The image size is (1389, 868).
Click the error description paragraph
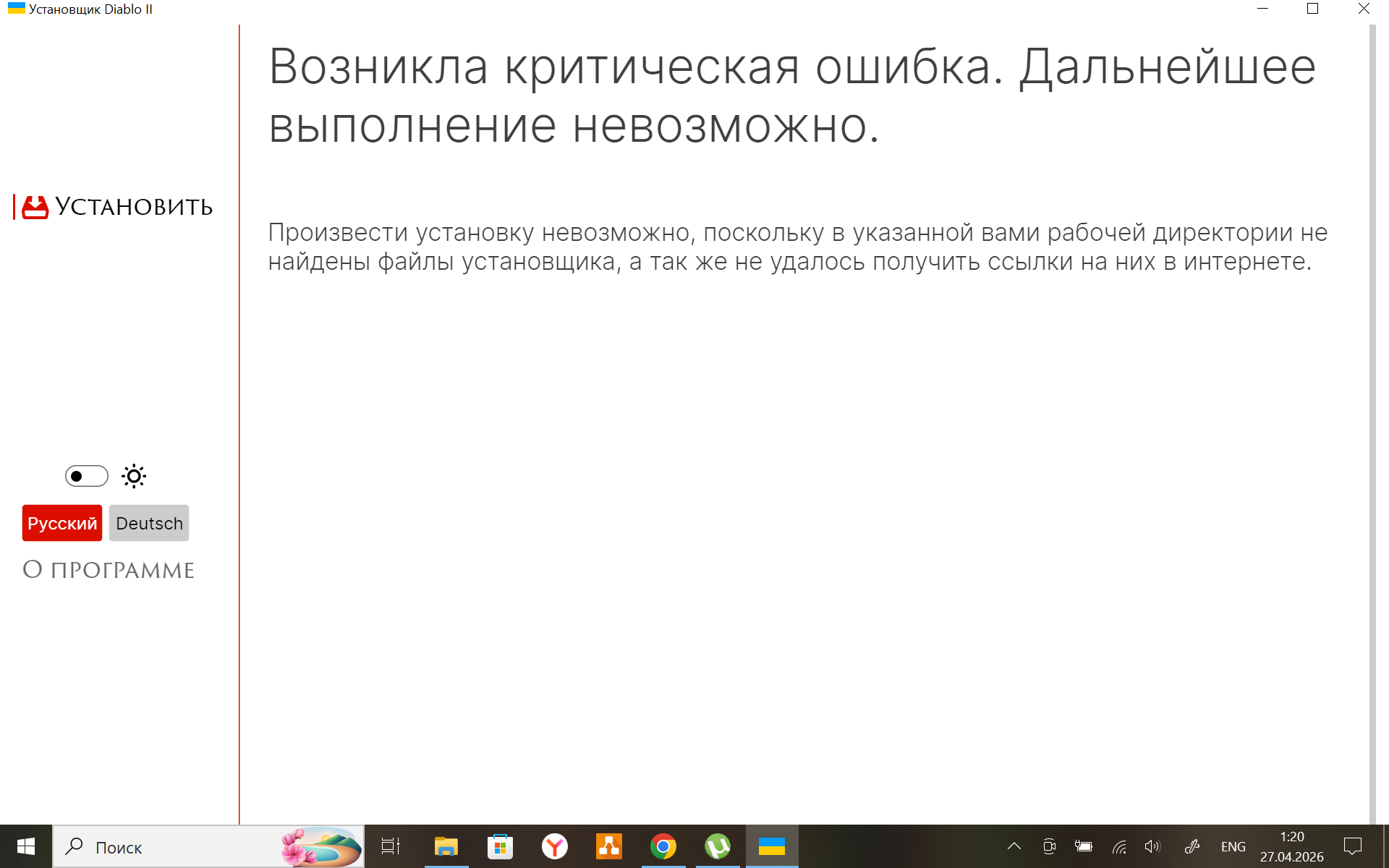pyautogui.click(x=798, y=247)
